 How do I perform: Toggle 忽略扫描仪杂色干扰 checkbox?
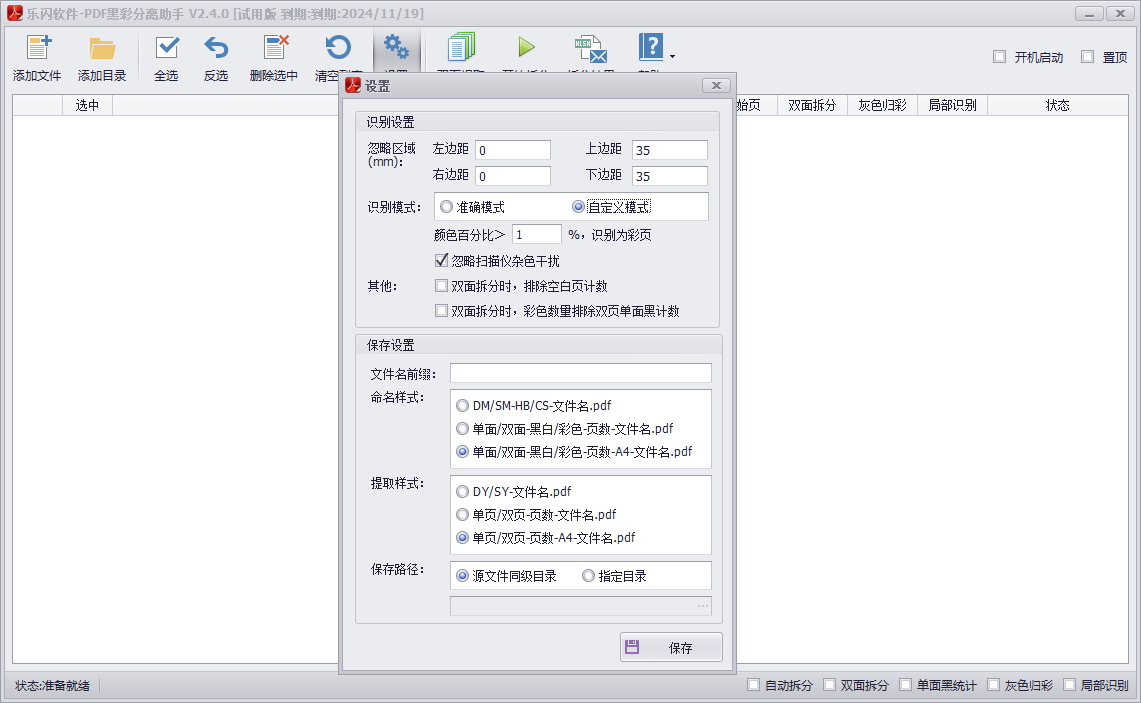point(441,260)
